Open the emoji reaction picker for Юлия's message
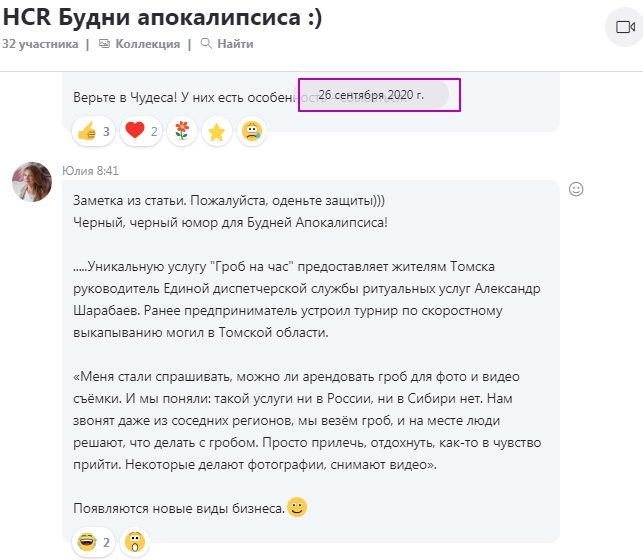643x560 pixels. point(576,189)
